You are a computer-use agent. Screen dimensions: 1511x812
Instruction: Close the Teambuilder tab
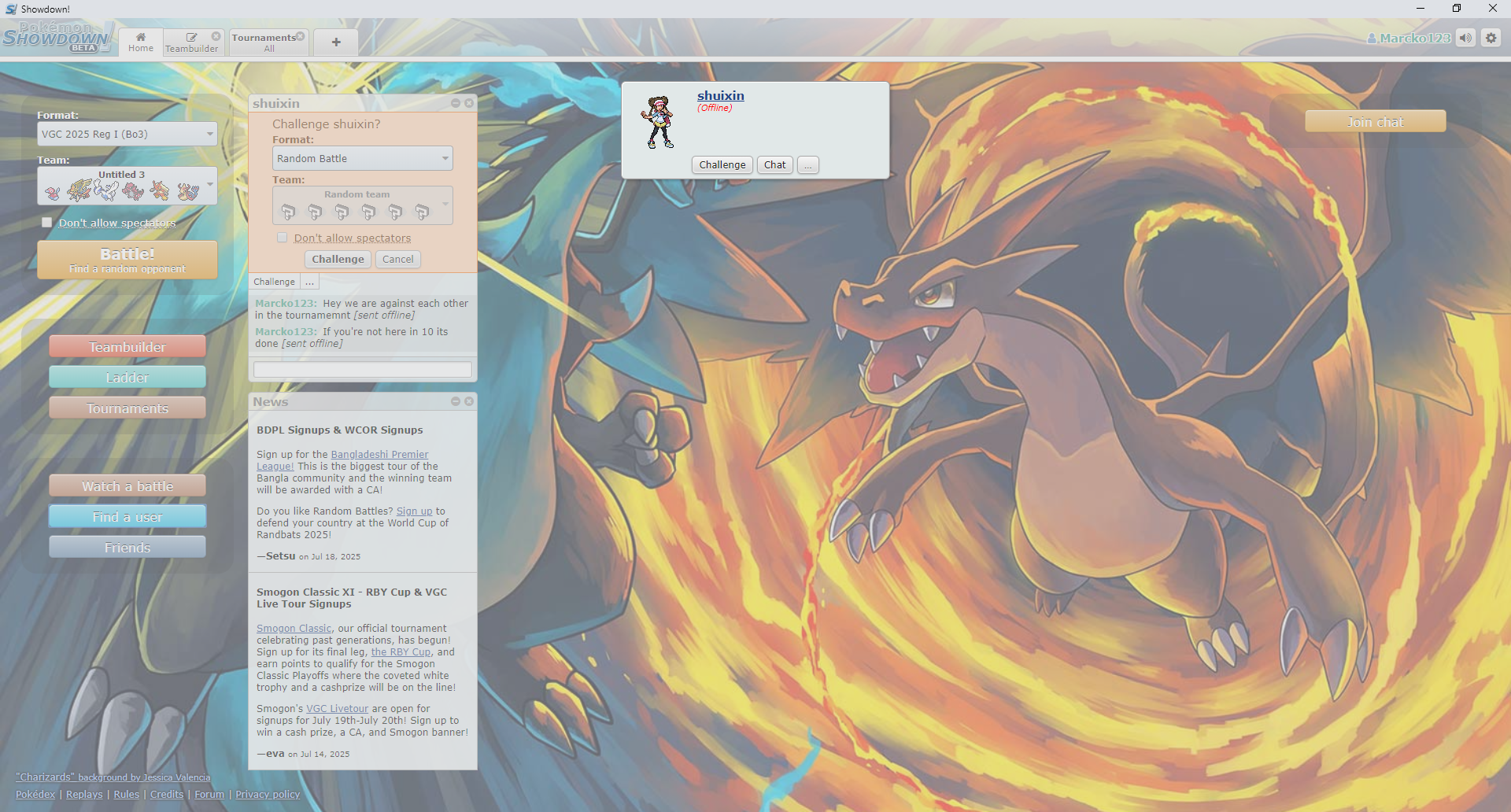[216, 36]
